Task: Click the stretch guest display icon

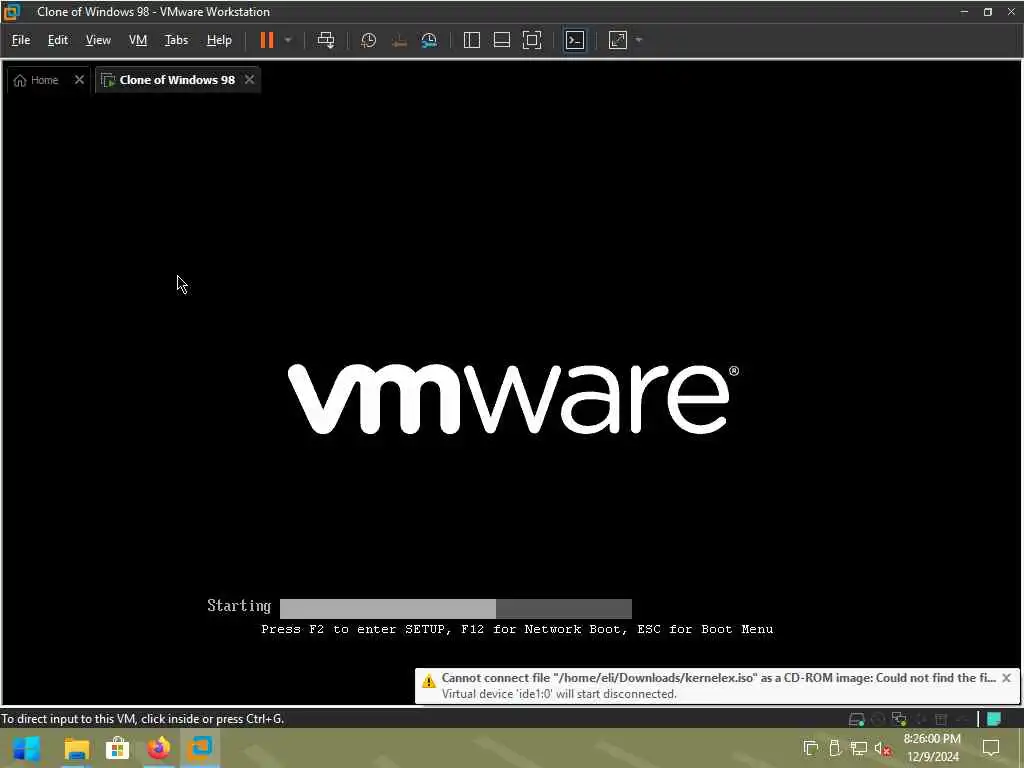Action: [618, 40]
